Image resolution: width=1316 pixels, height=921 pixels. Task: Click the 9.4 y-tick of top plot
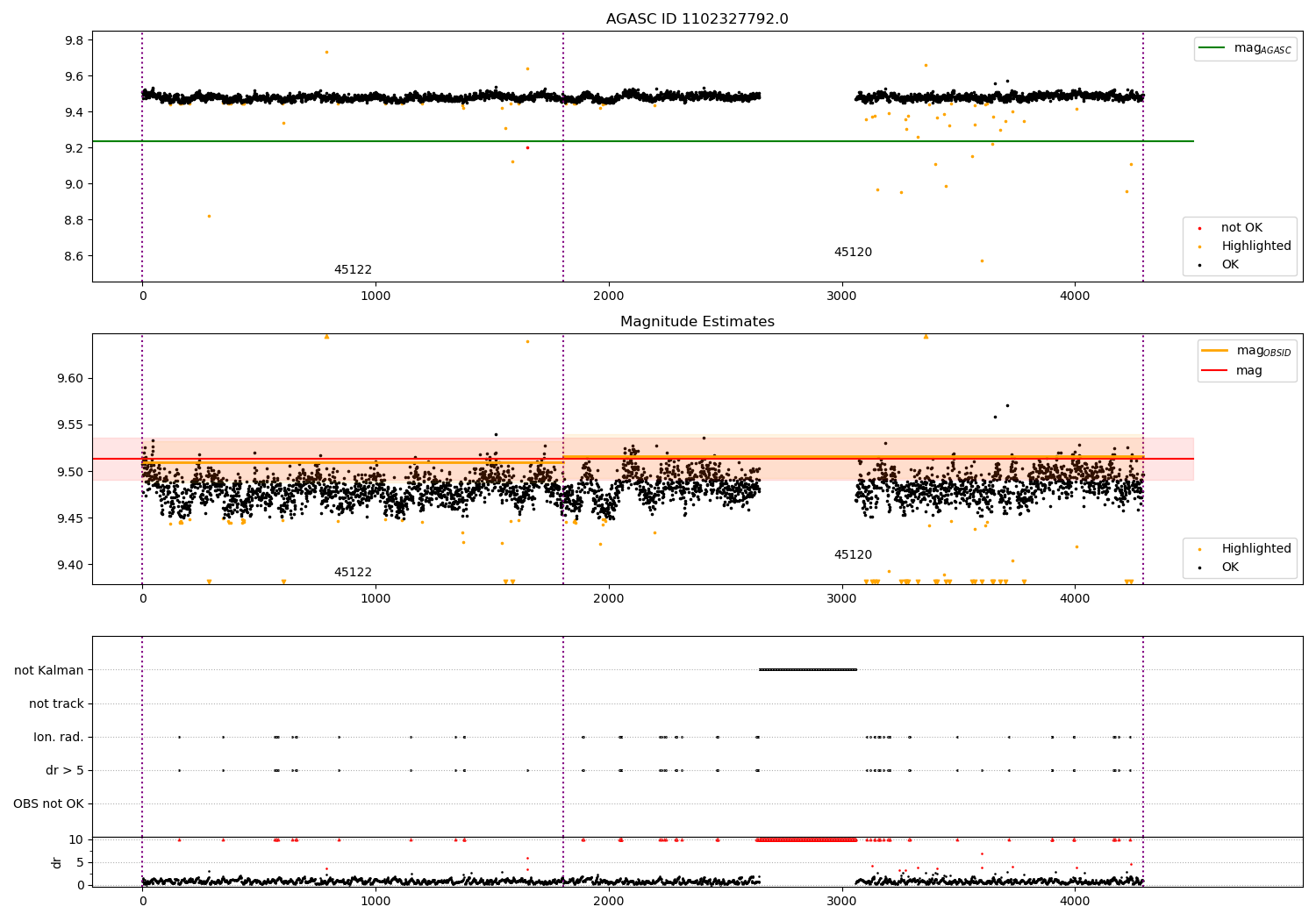coord(75,113)
